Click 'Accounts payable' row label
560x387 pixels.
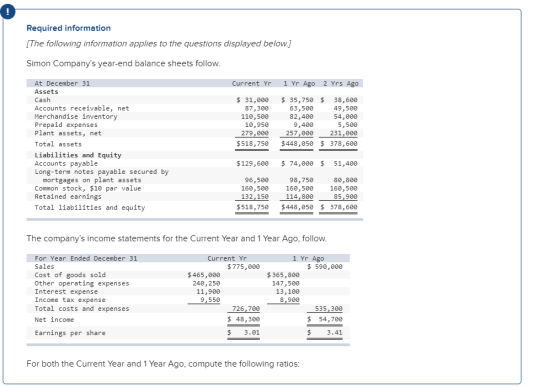(x=66, y=164)
